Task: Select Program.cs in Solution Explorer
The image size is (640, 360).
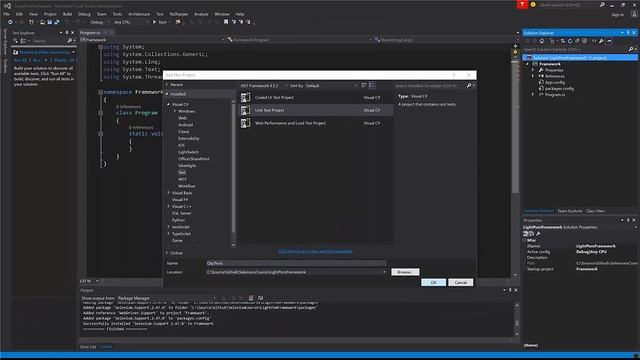Action: tap(555, 95)
